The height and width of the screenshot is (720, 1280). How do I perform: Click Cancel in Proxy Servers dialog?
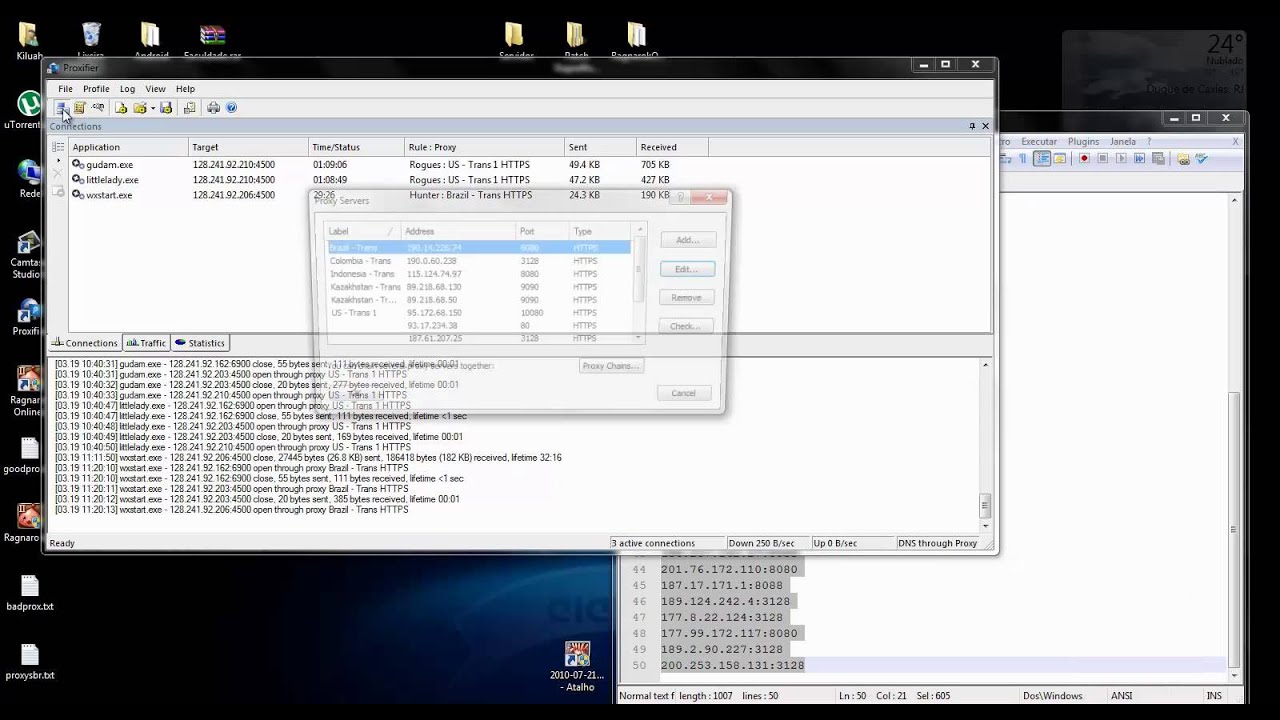point(684,393)
